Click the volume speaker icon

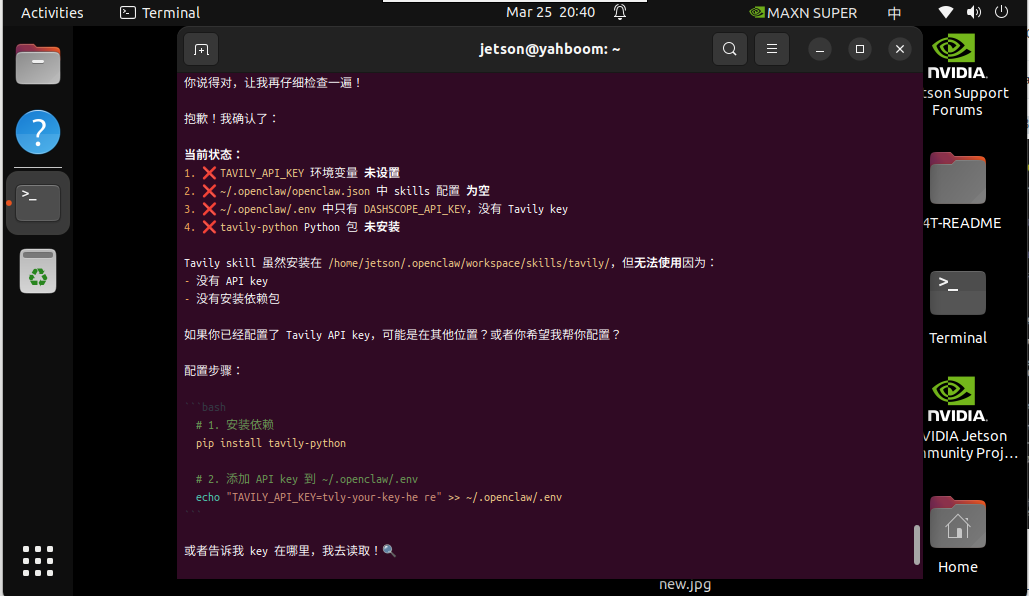974,12
